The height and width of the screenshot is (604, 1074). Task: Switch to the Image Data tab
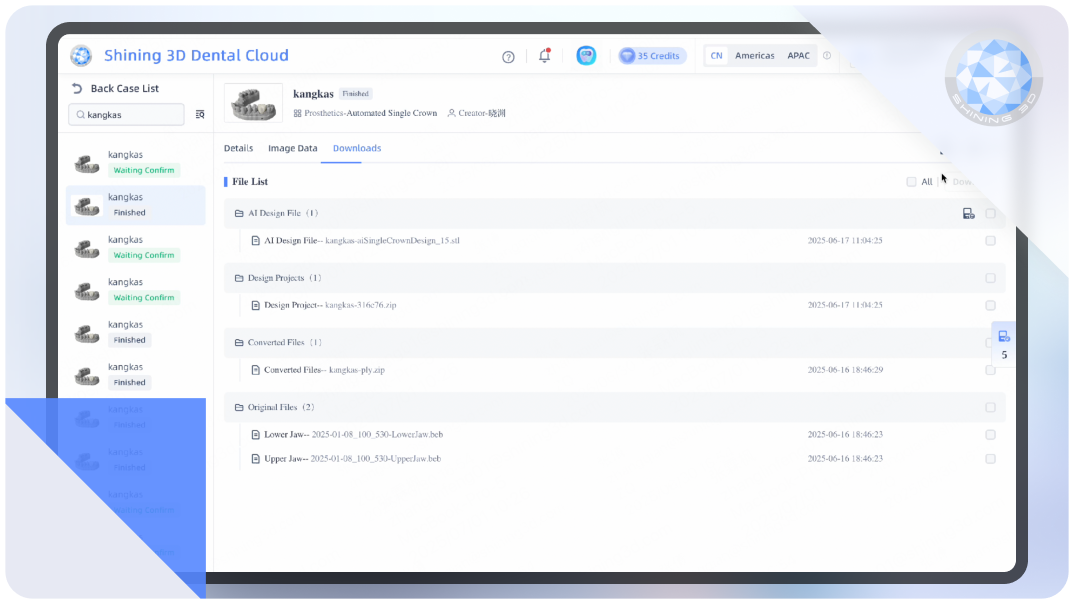293,148
